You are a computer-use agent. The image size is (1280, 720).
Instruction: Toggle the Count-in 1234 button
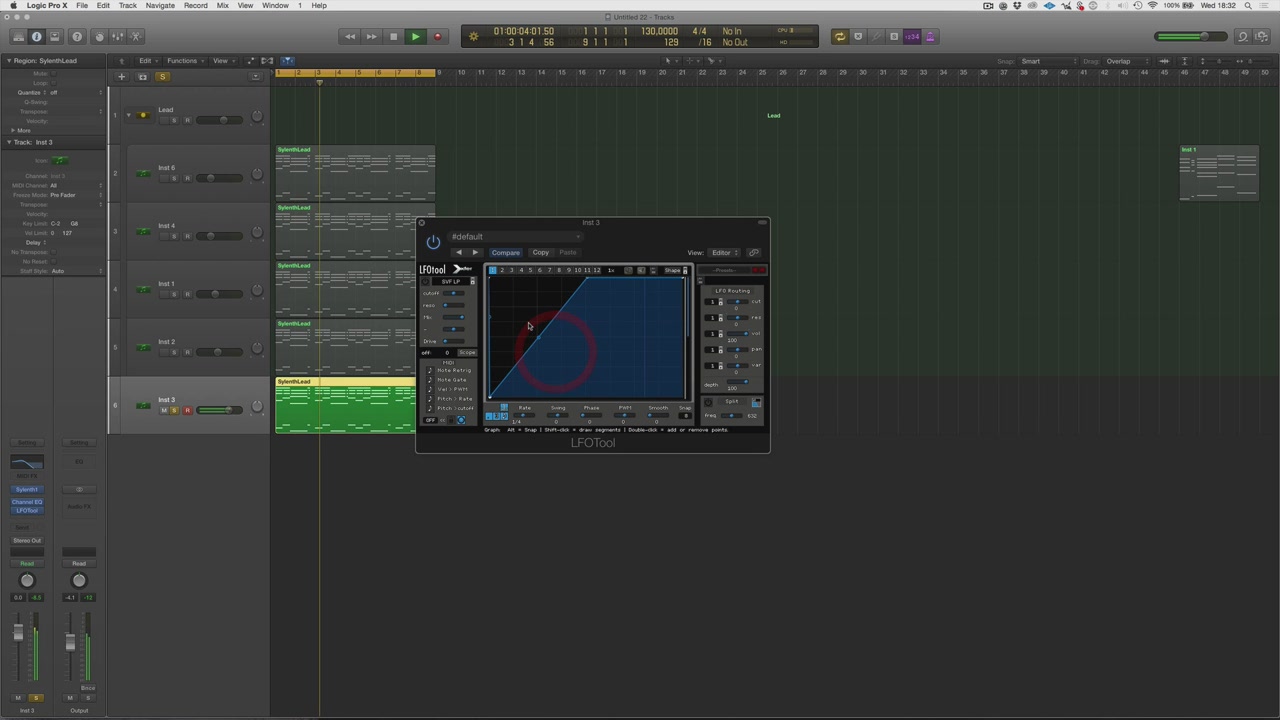[x=912, y=37]
